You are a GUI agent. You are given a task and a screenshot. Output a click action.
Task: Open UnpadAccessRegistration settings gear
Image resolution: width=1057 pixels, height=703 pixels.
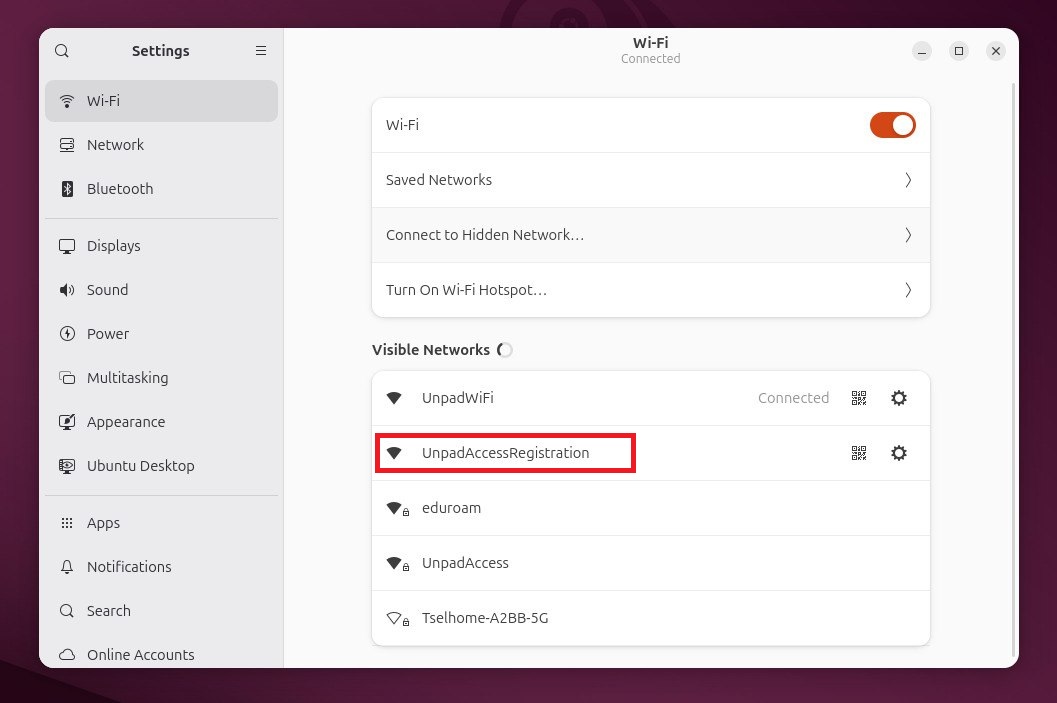coord(899,453)
